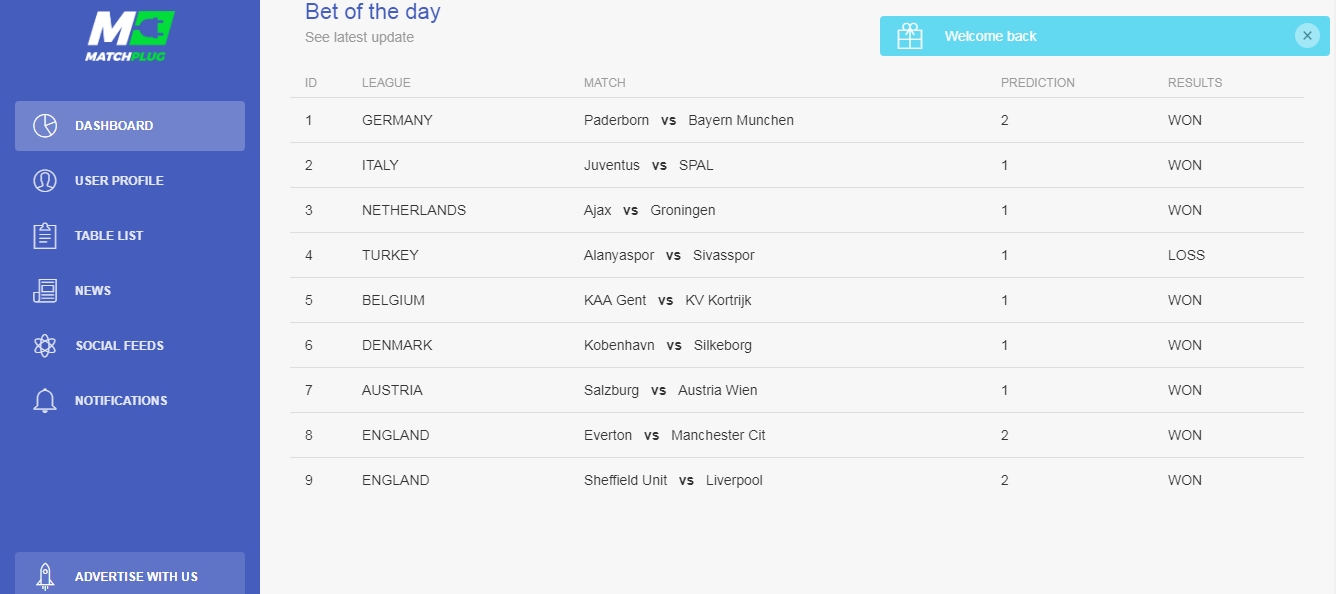Click the Notifications bell icon
The height and width of the screenshot is (594, 1336).
click(45, 401)
